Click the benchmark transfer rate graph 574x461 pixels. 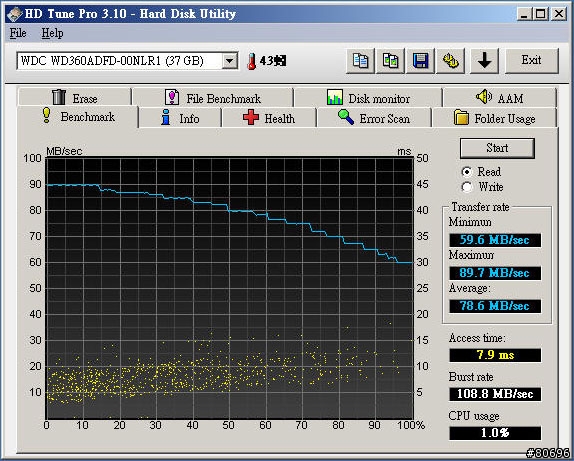(x=230, y=288)
